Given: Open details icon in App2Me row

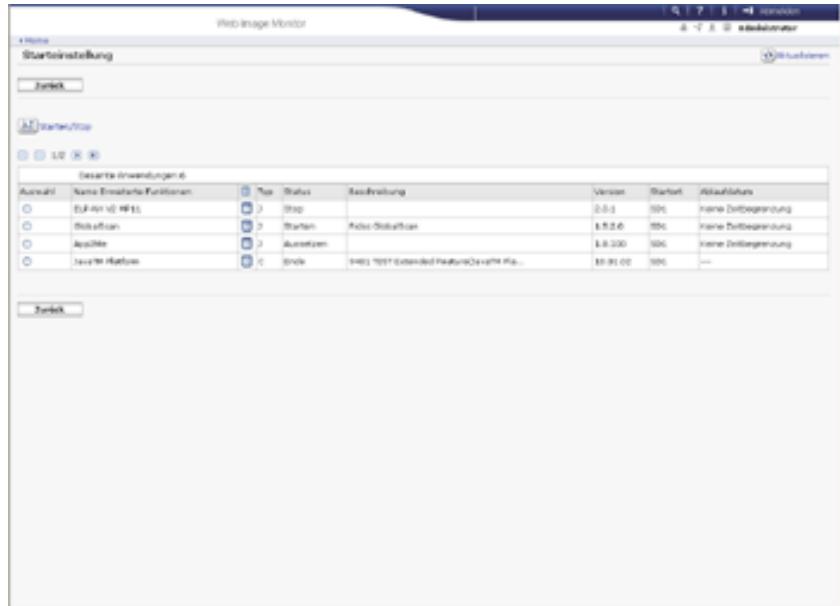Looking at the screenshot, I should point(246,243).
